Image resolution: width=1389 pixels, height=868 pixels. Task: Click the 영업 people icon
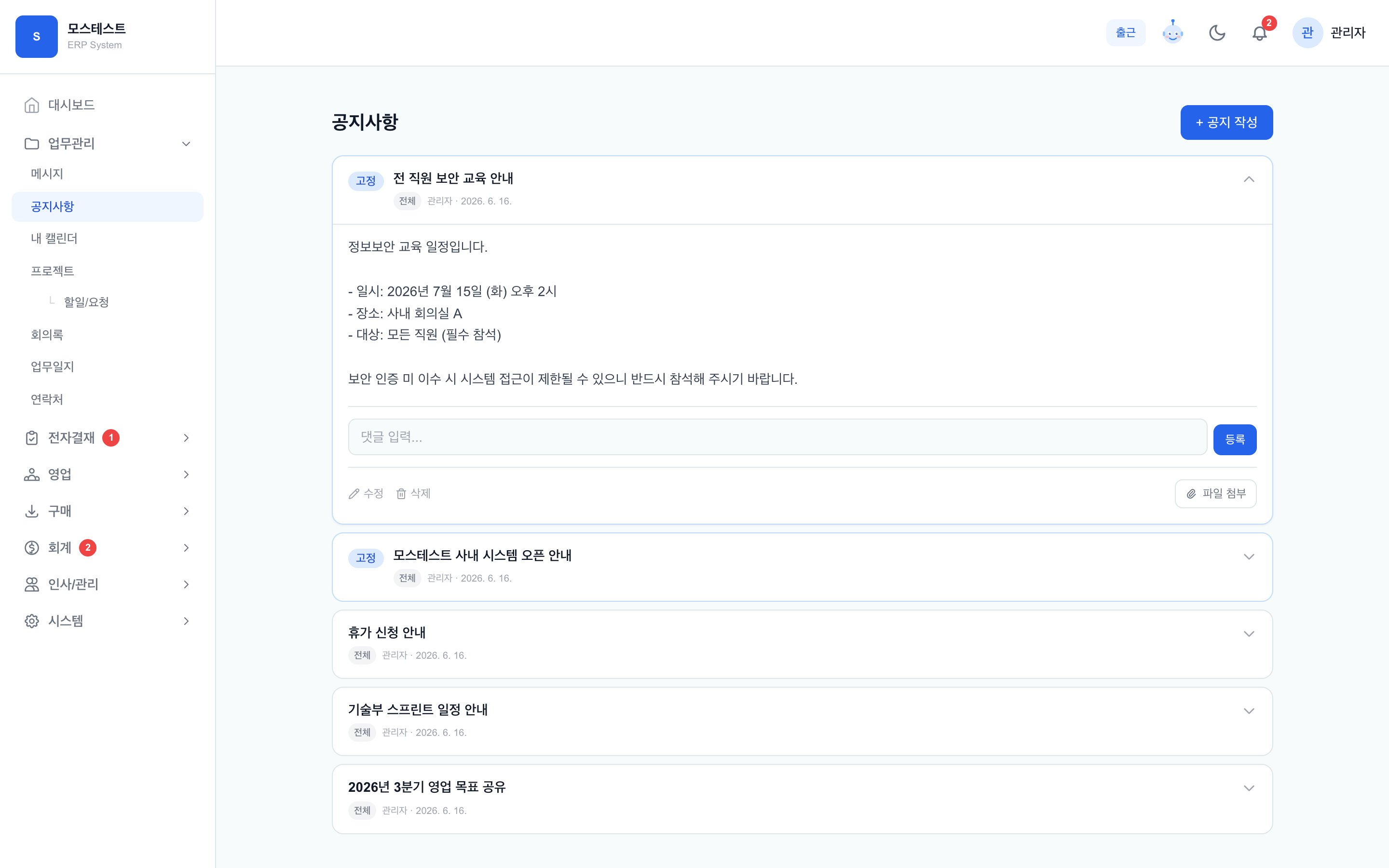coord(31,475)
